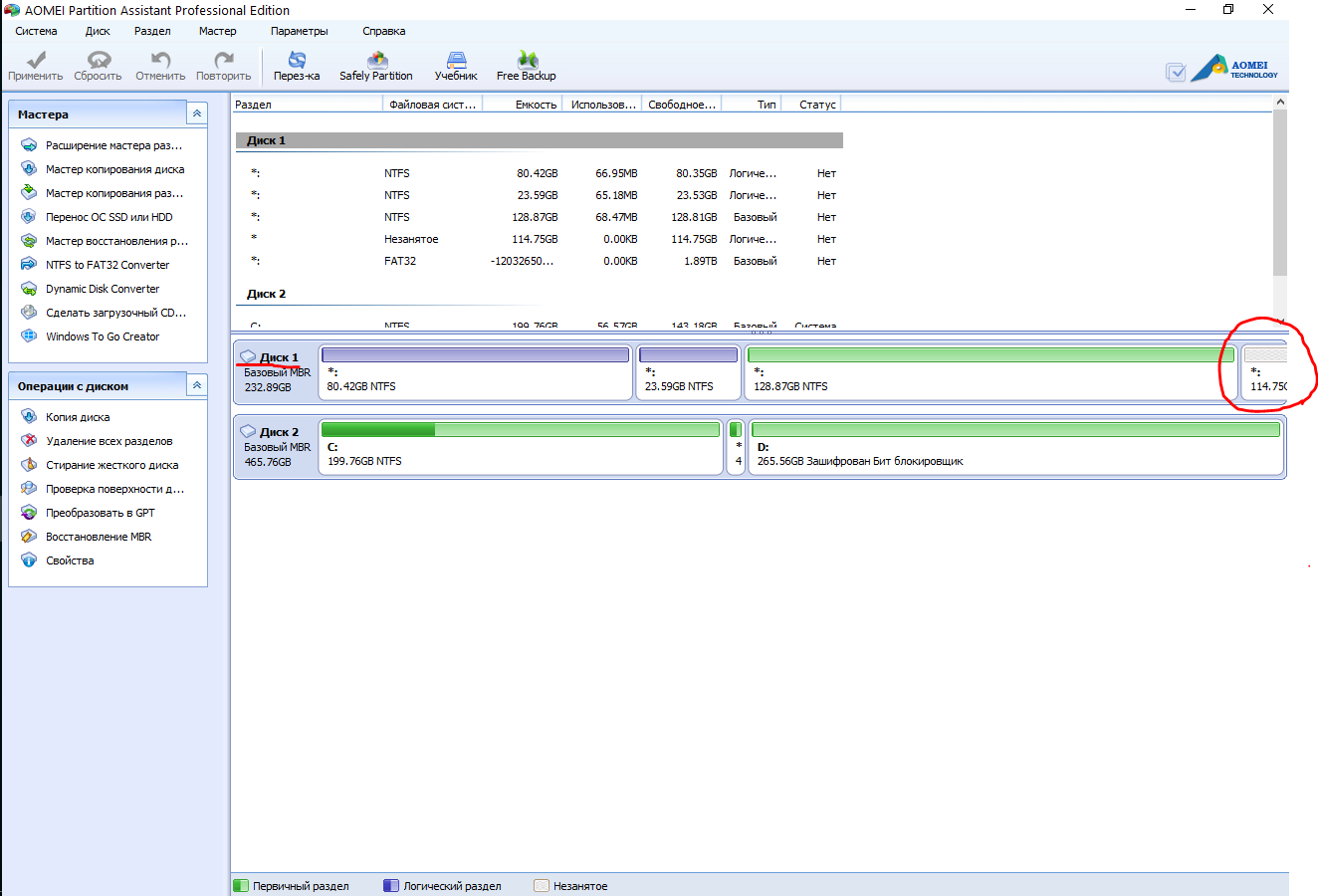Toggle the checkmark icon beside the AOMEI logo

[x=1176, y=72]
